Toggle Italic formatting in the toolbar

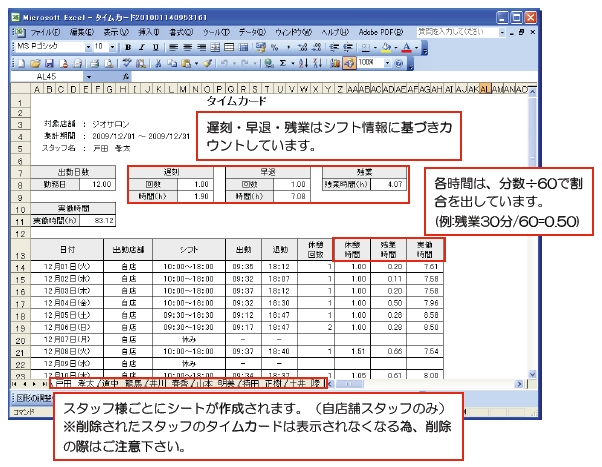(x=141, y=47)
